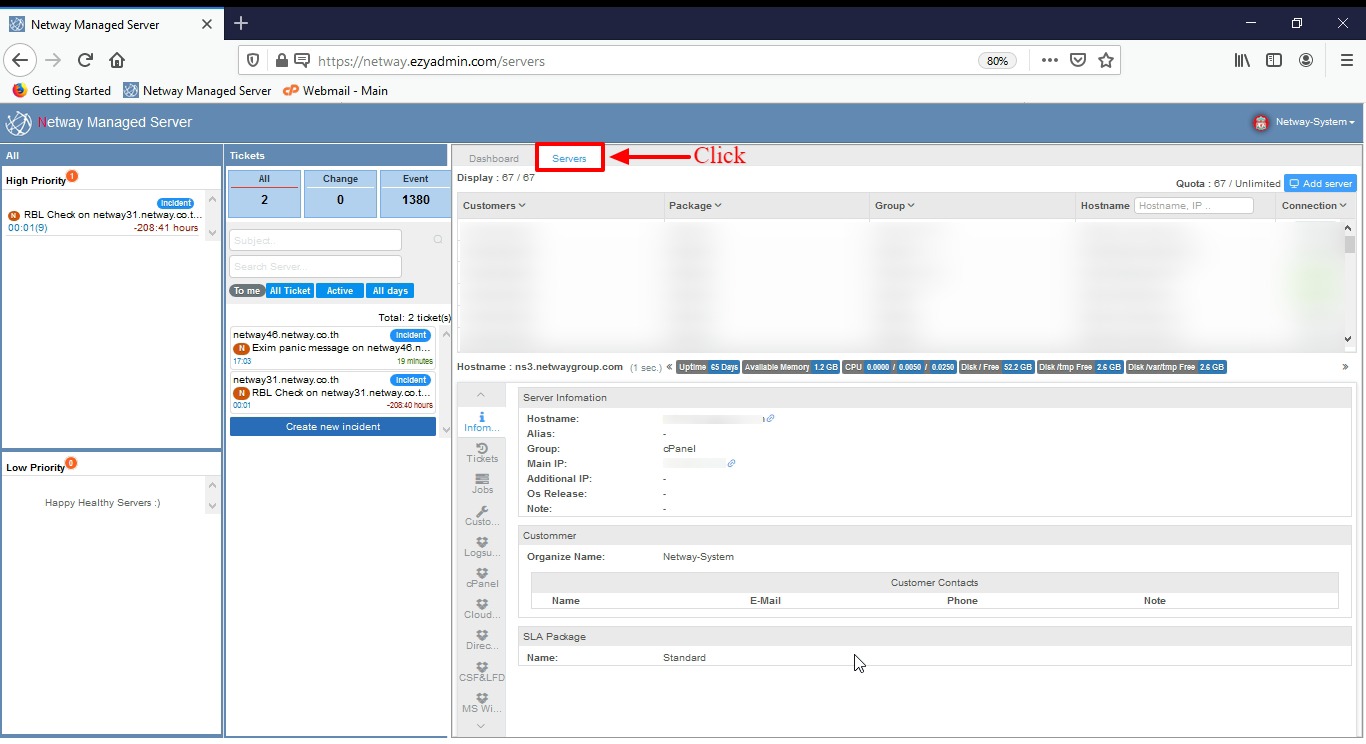1366x744 pixels.
Task: Expand the Customers column dropdown
Action: click(494, 206)
